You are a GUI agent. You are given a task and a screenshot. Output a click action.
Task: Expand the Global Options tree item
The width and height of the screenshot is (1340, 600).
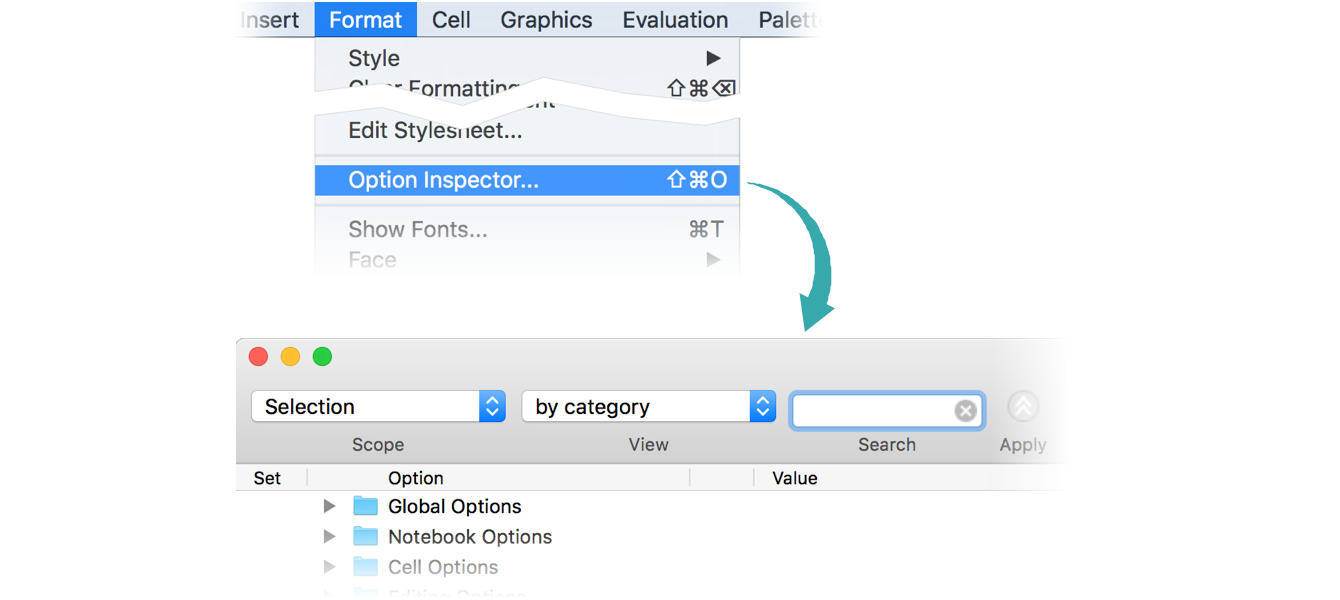tap(330, 507)
